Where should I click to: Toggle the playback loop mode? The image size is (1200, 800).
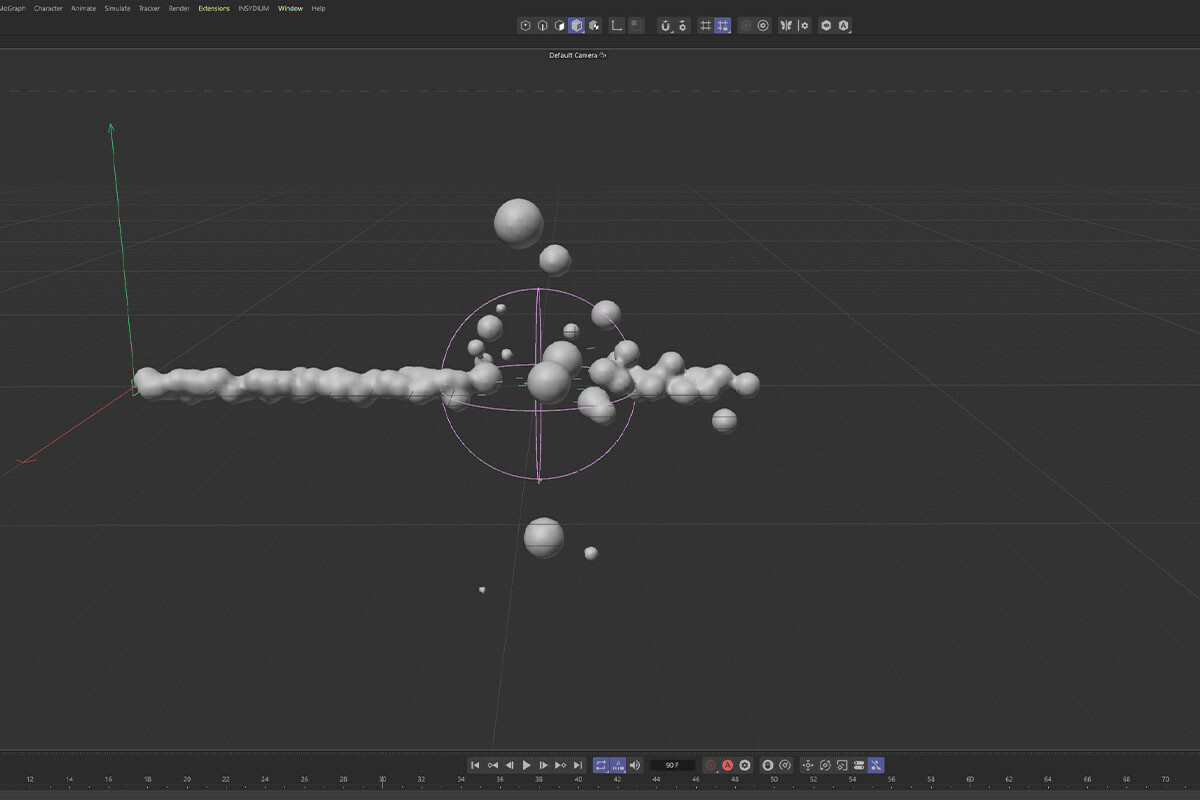click(600, 765)
